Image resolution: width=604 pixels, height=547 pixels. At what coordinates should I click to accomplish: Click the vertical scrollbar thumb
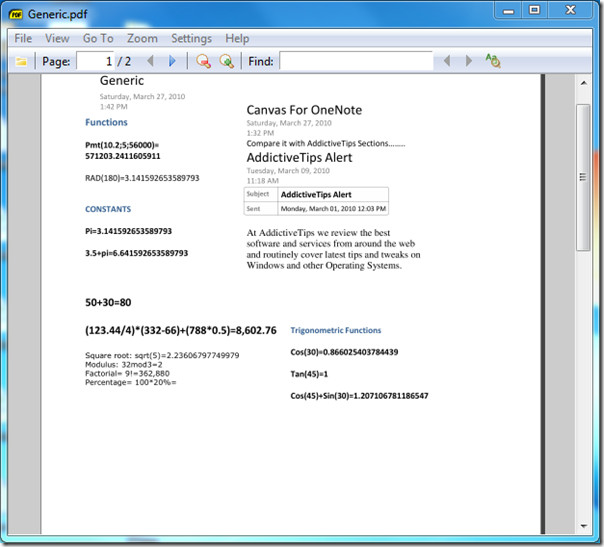pyautogui.click(x=583, y=177)
